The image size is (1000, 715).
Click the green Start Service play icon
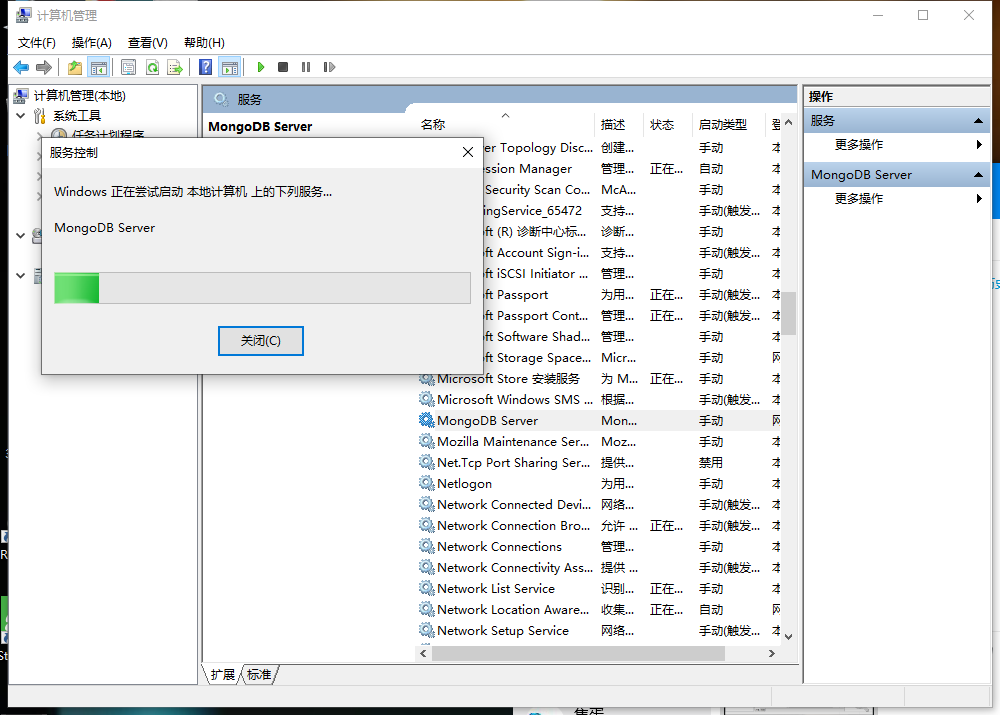[260, 67]
